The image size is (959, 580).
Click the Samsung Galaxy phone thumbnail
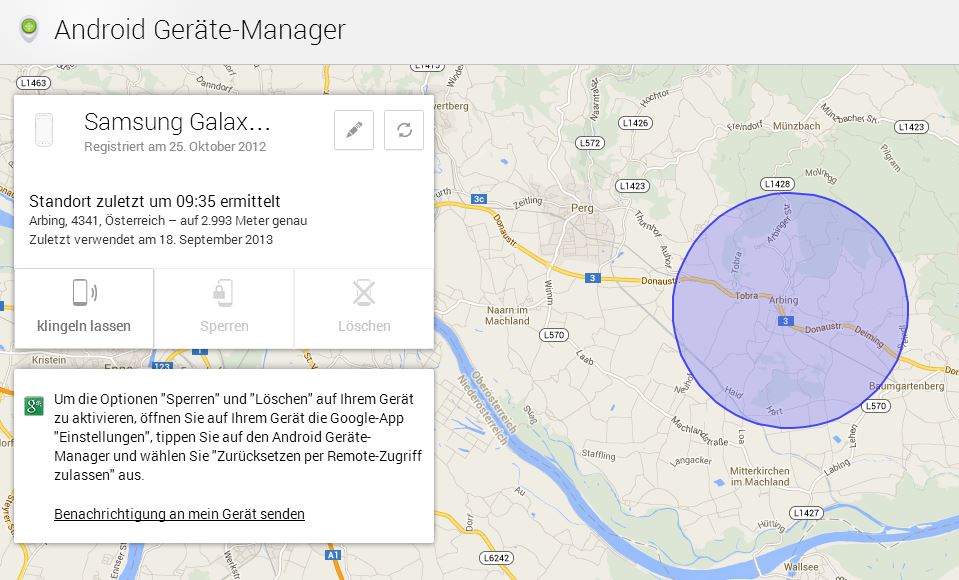45,130
